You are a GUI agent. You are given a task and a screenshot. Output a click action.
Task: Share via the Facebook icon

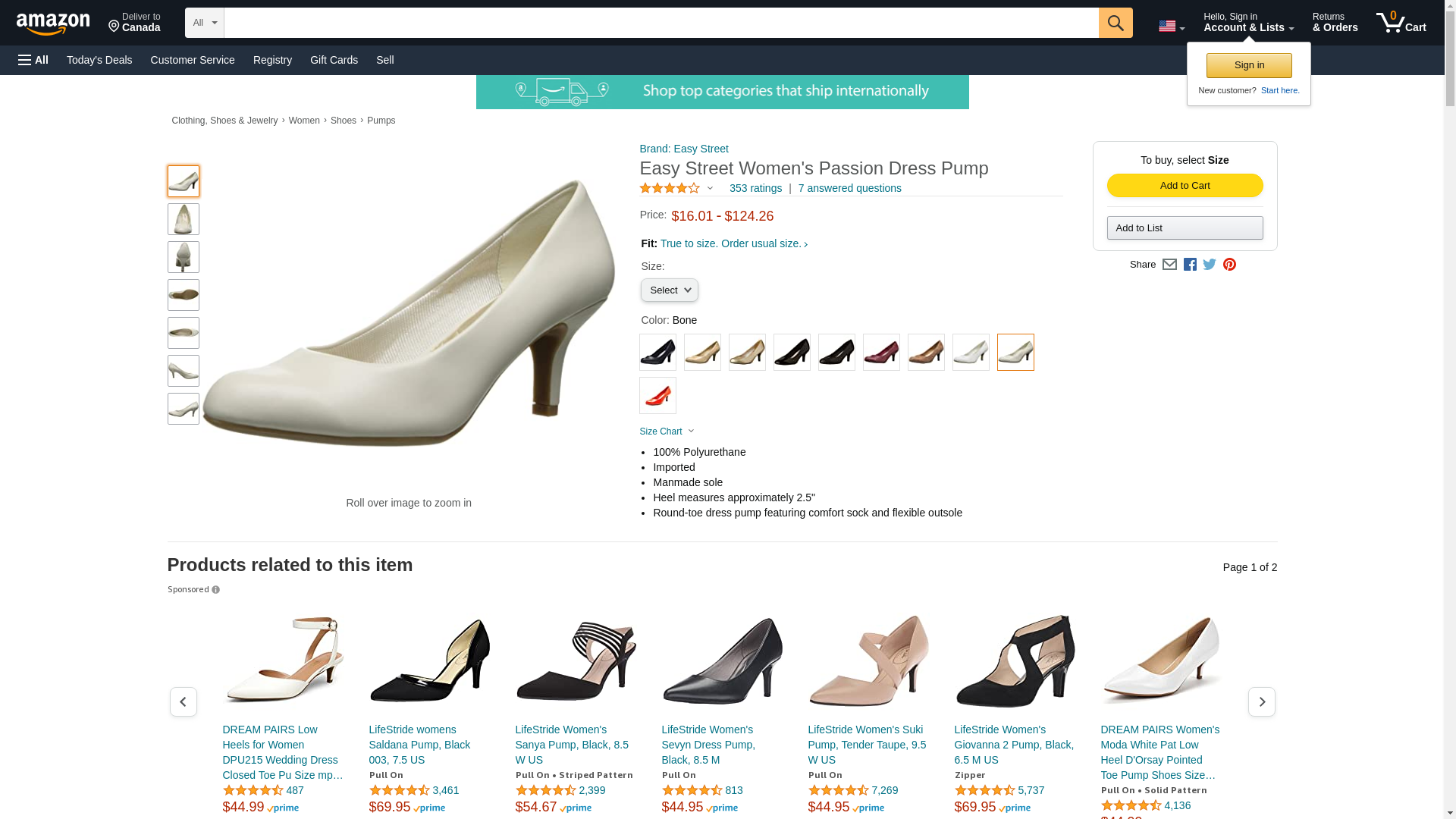(1190, 264)
